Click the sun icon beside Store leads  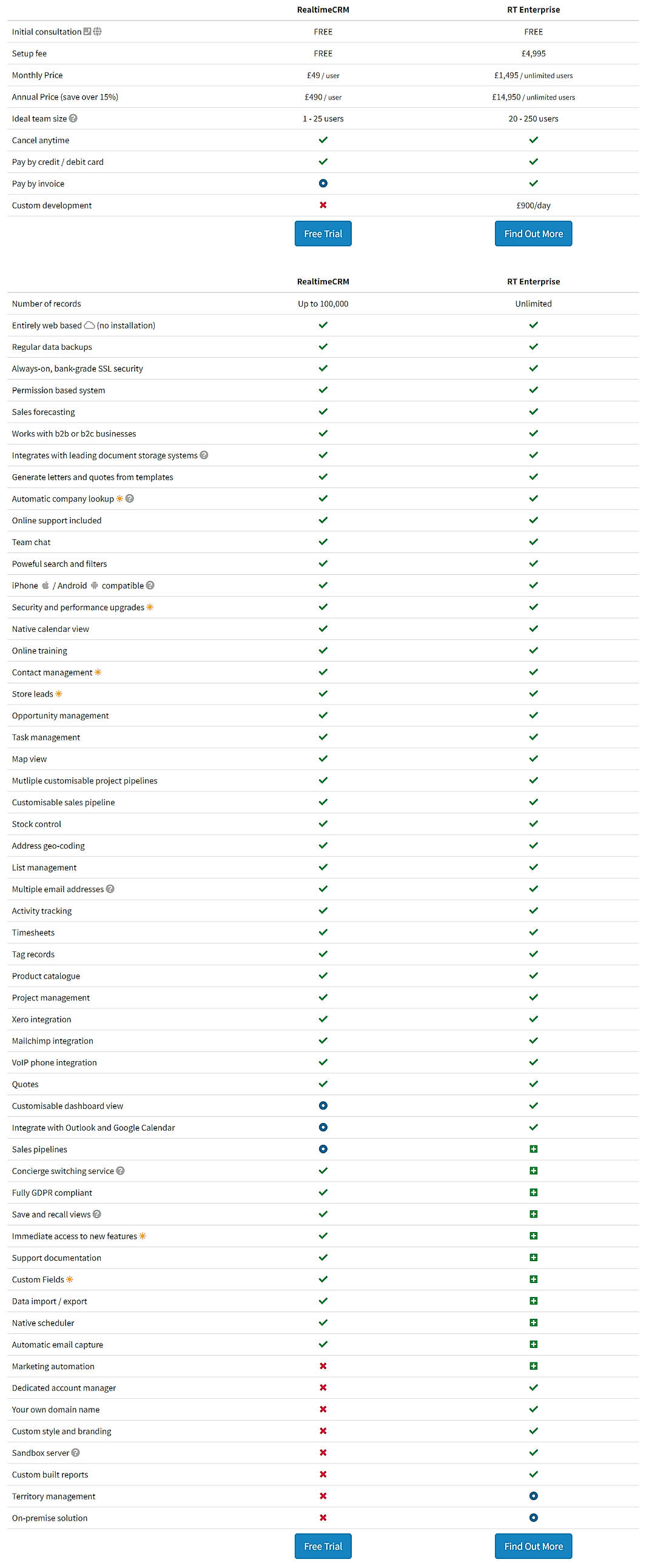click(x=59, y=694)
